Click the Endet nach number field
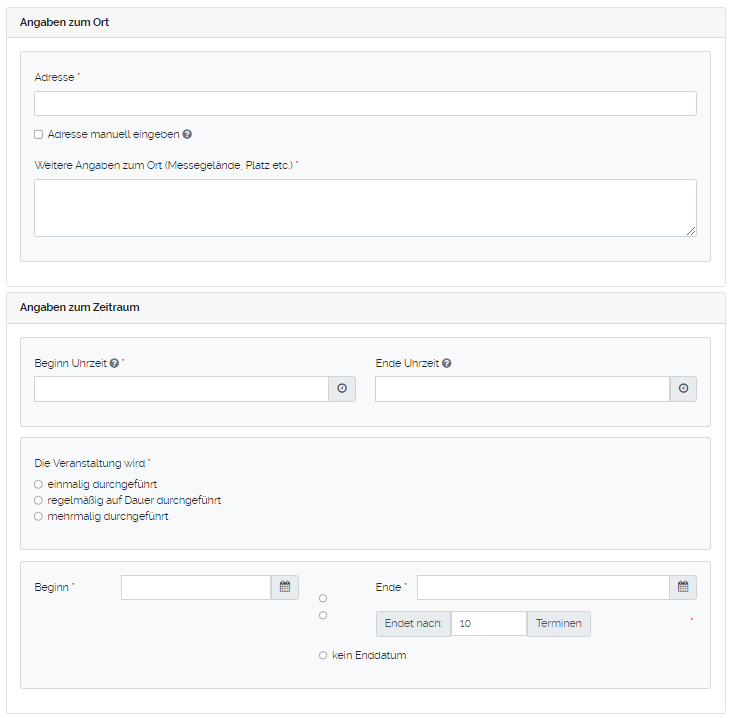The image size is (732, 718). pyautogui.click(x=488, y=624)
